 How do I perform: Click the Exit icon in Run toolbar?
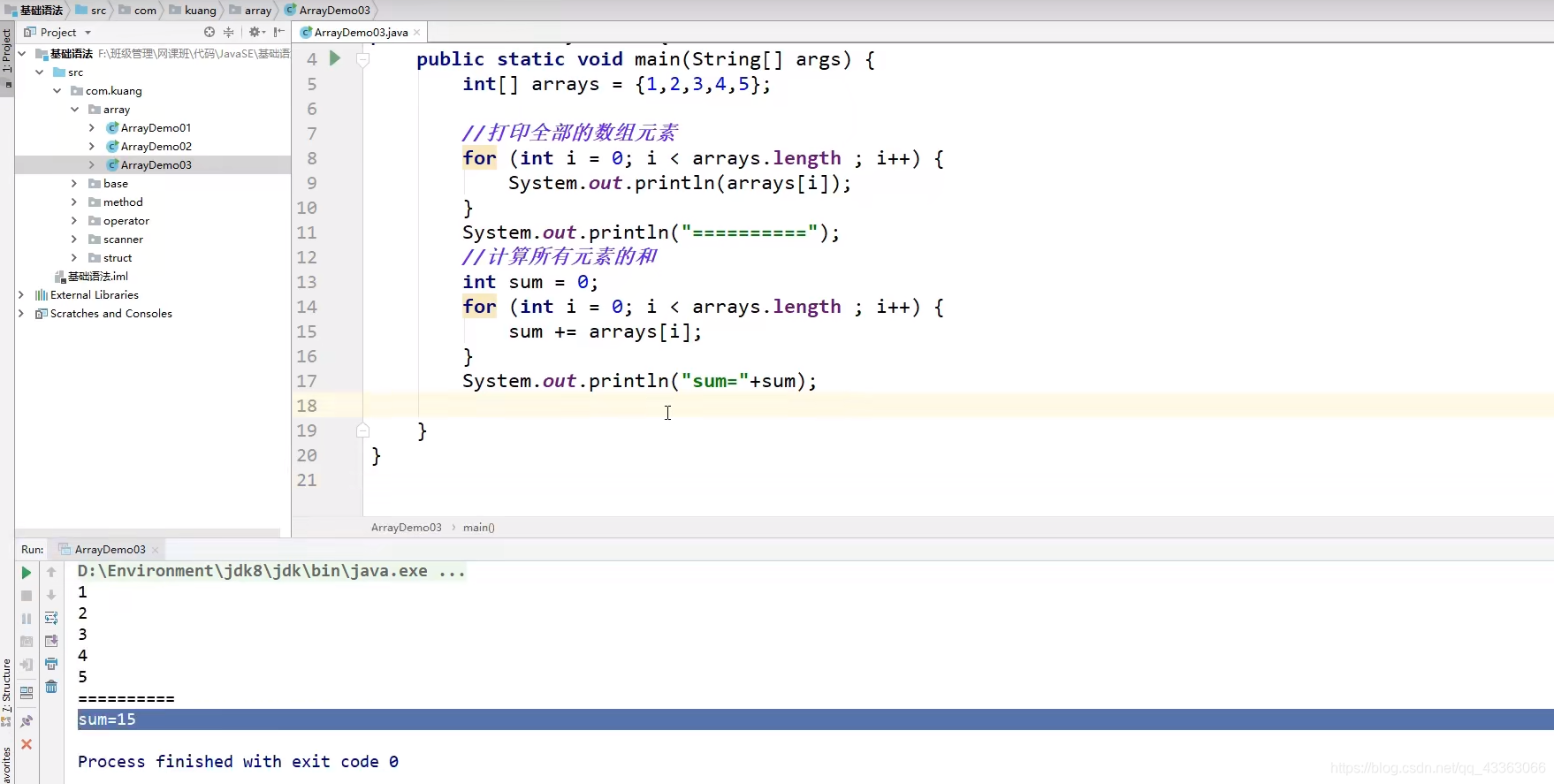tap(27, 665)
